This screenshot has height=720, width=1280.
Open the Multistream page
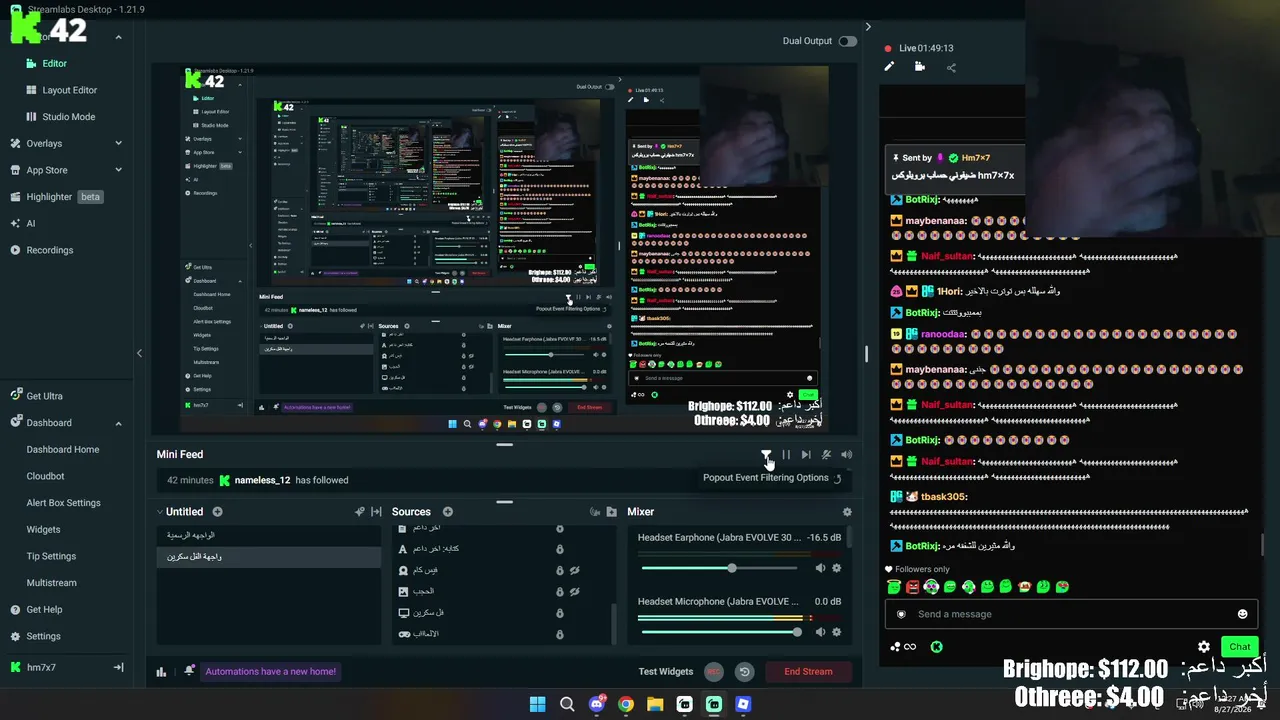pos(51,583)
